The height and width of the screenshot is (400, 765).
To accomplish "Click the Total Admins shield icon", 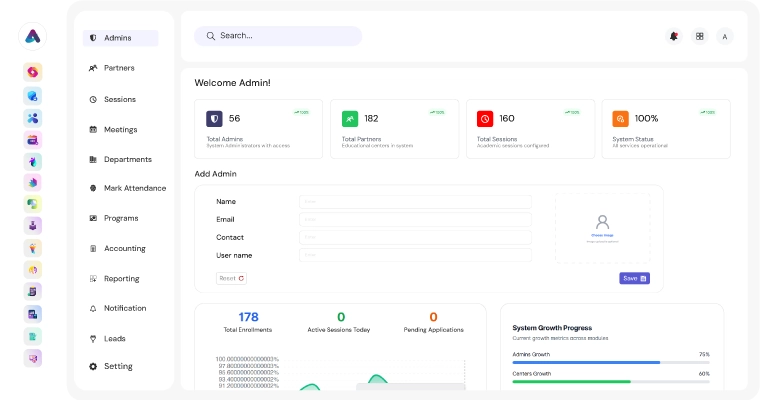I will (x=214, y=118).
